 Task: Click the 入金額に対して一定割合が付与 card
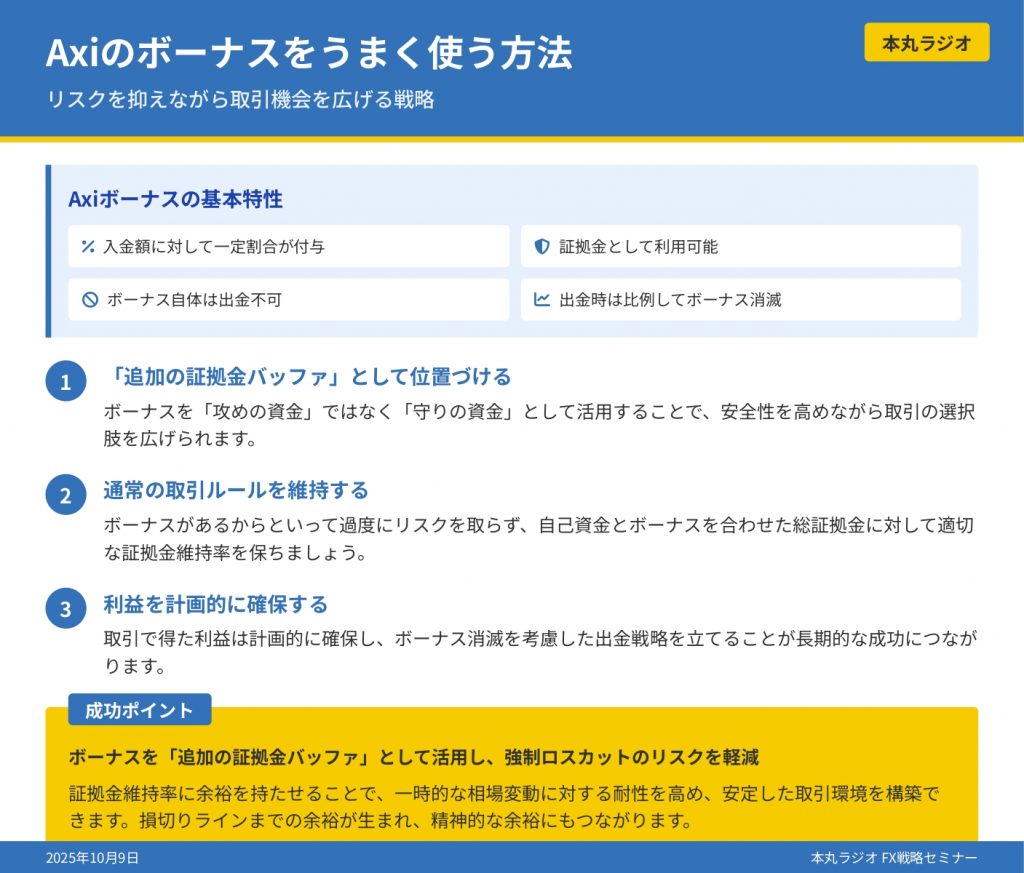(x=288, y=246)
